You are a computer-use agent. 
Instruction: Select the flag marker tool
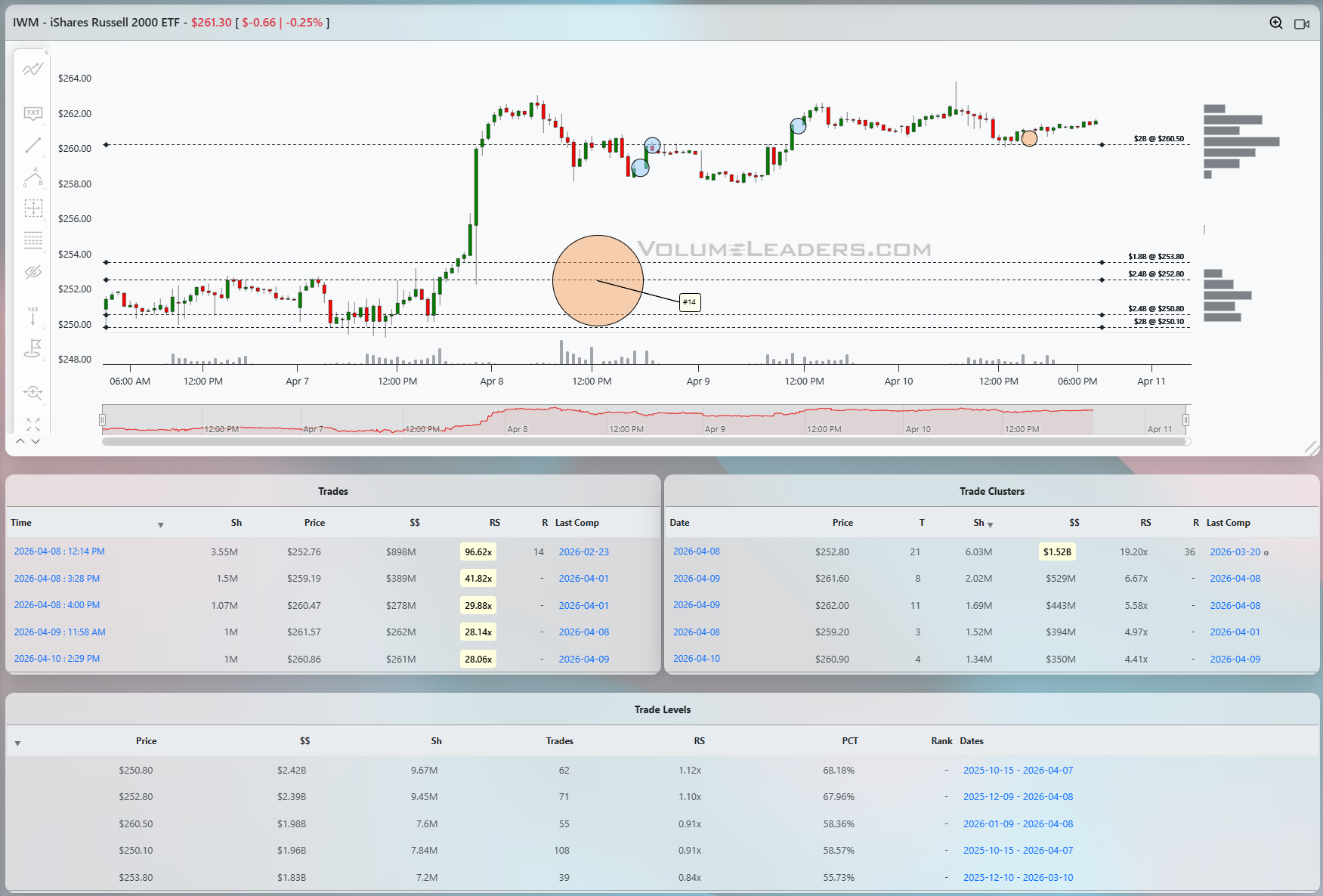pos(32,348)
